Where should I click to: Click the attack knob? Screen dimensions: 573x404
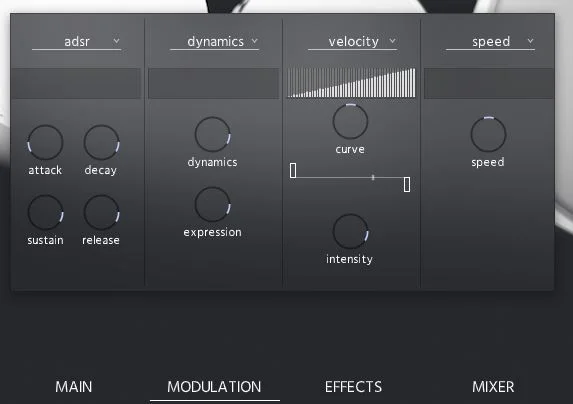pyautogui.click(x=45, y=142)
